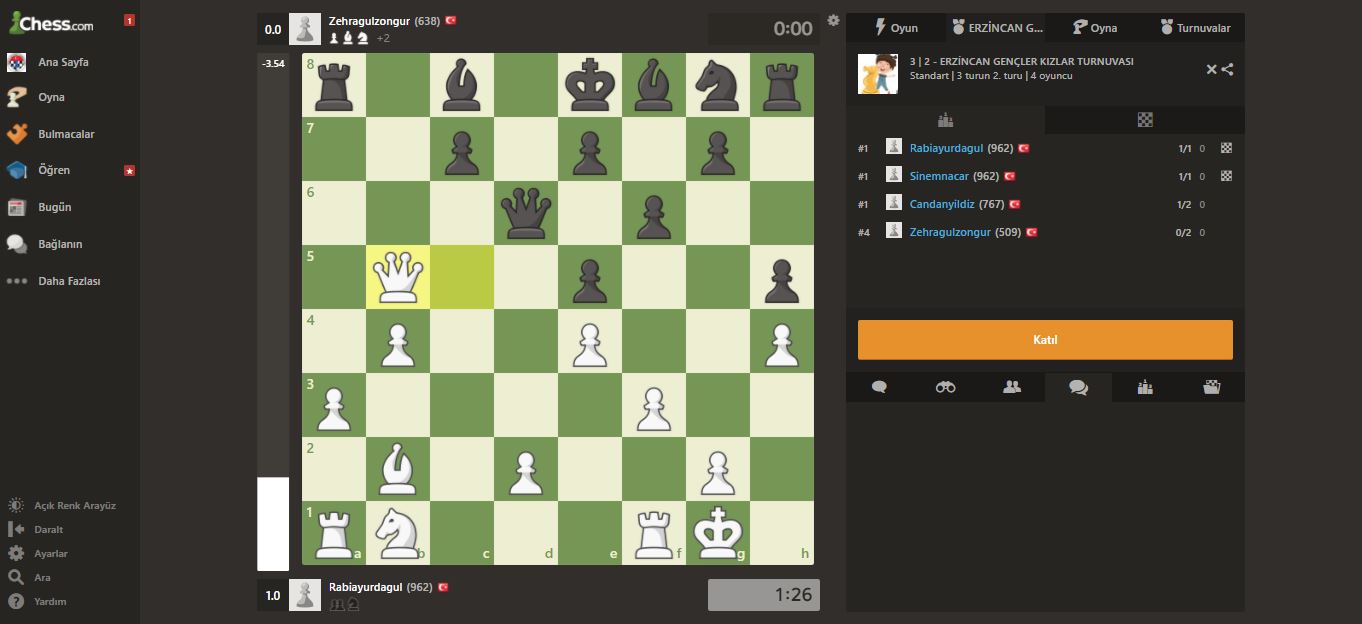Image resolution: width=1362 pixels, height=624 pixels.
Task: Expand the Daha Fazlası menu
Action: coord(70,281)
